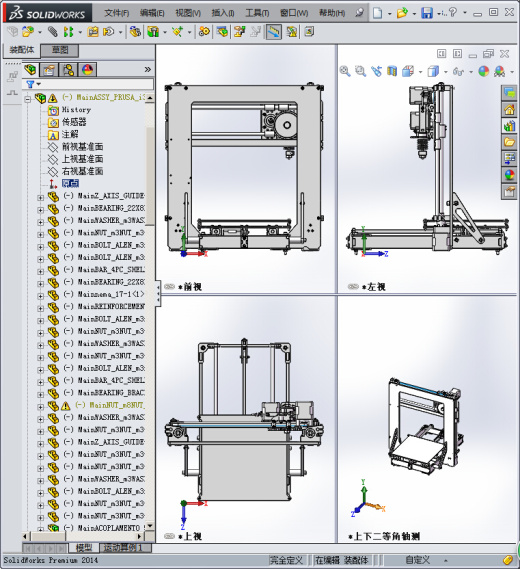This screenshot has width=520, height=569.
Task: Click the Previous View icon
Action: pos(376,71)
